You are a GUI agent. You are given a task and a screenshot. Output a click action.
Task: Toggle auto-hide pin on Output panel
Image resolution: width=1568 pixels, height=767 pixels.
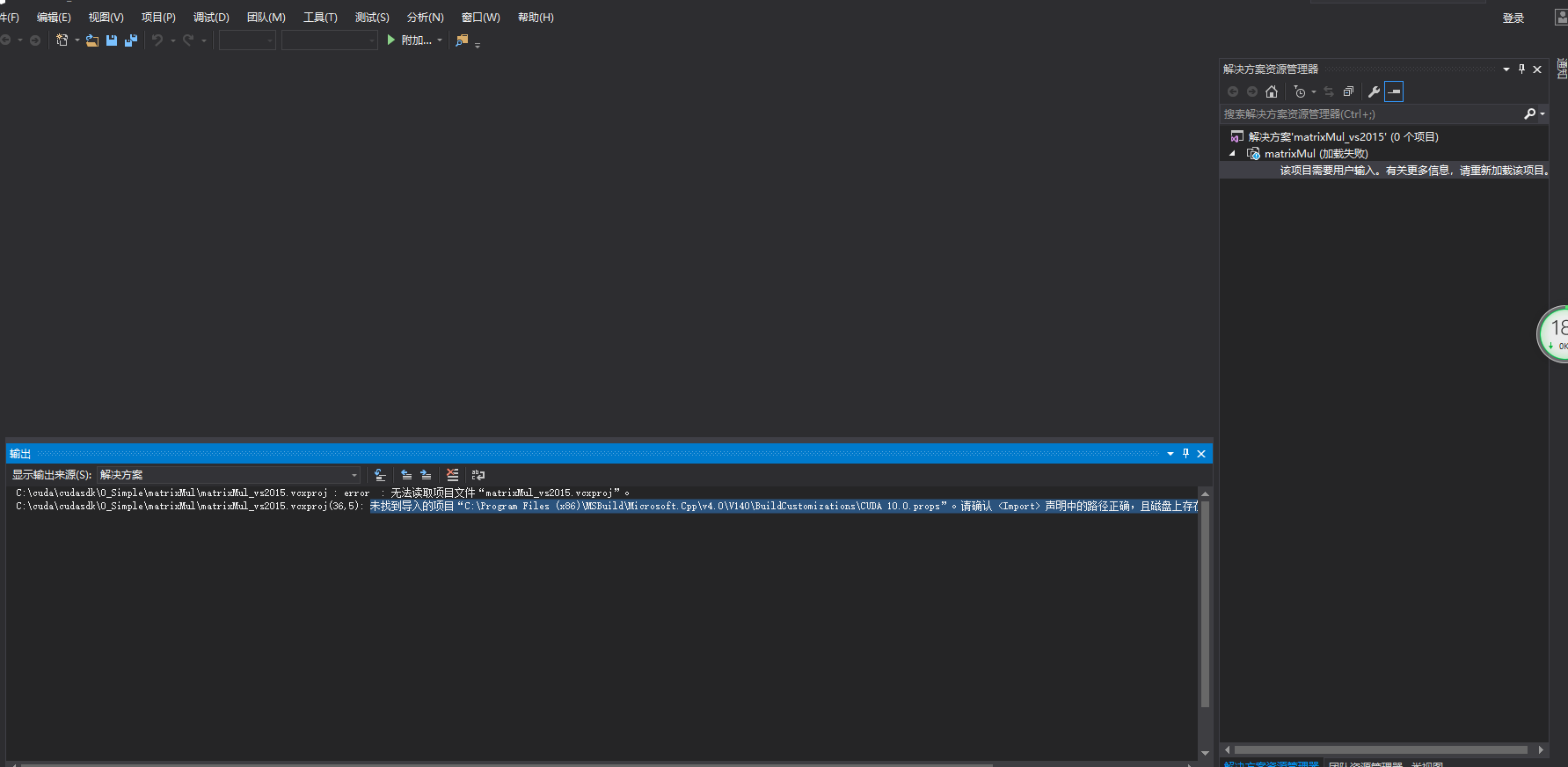tap(1185, 454)
